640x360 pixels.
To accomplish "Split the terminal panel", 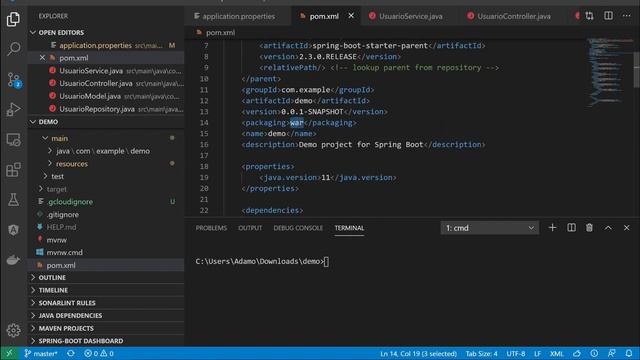I will click(x=571, y=228).
